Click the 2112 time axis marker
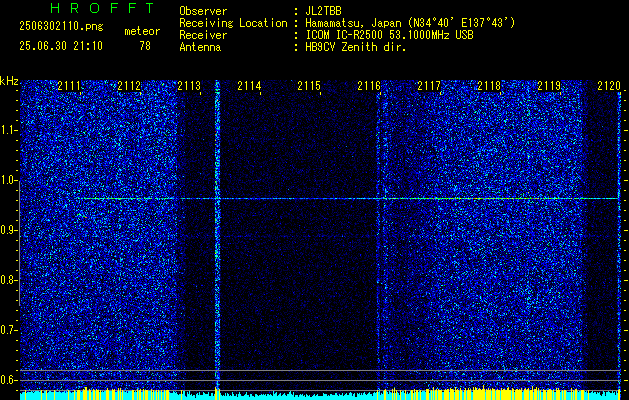This screenshot has height=400, width=629. point(130,86)
